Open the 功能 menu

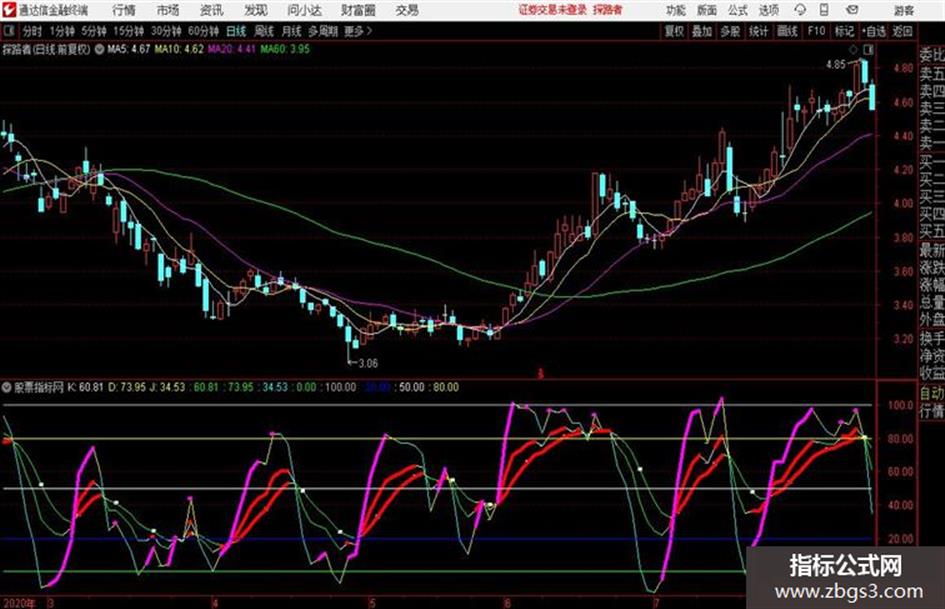(x=676, y=10)
